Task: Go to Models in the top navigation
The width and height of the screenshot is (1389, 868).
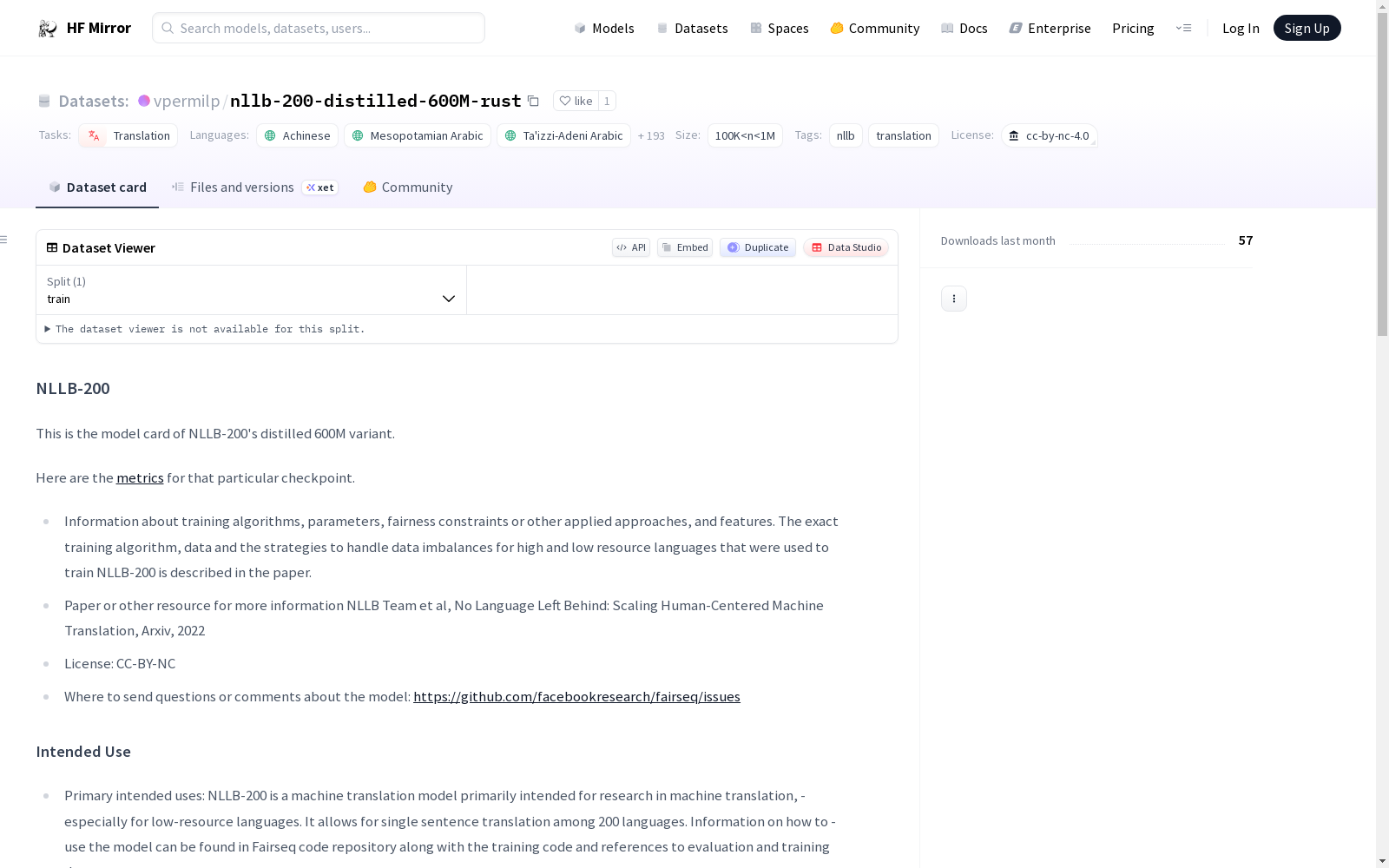Action: (604, 28)
